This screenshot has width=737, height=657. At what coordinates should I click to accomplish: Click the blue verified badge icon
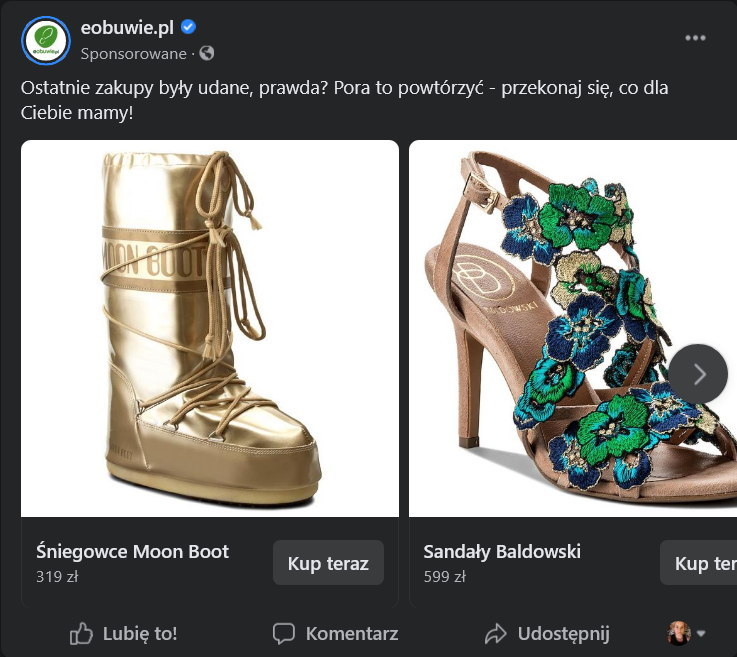tap(188, 27)
